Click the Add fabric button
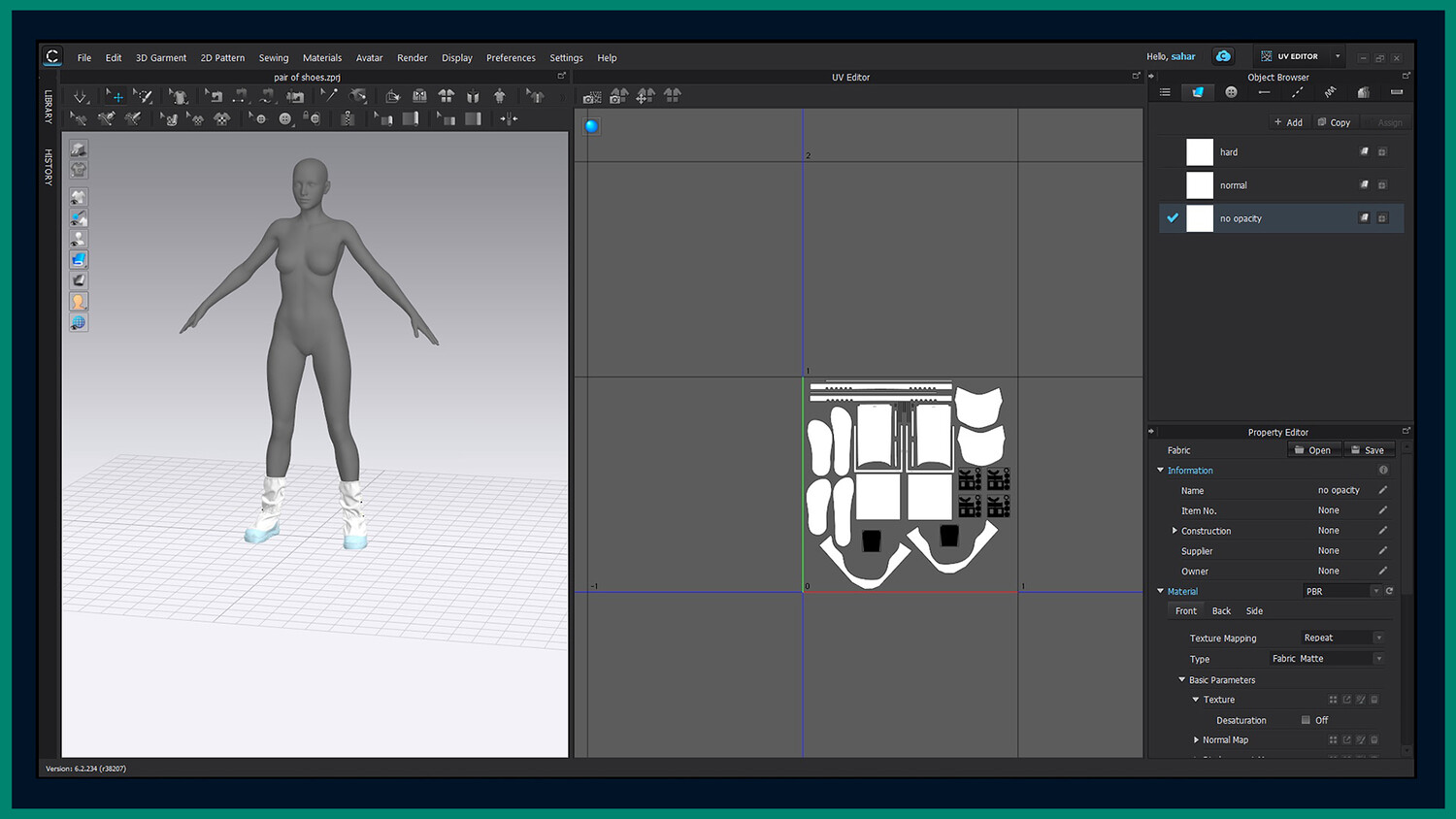This screenshot has width=1456, height=819. tap(1288, 122)
